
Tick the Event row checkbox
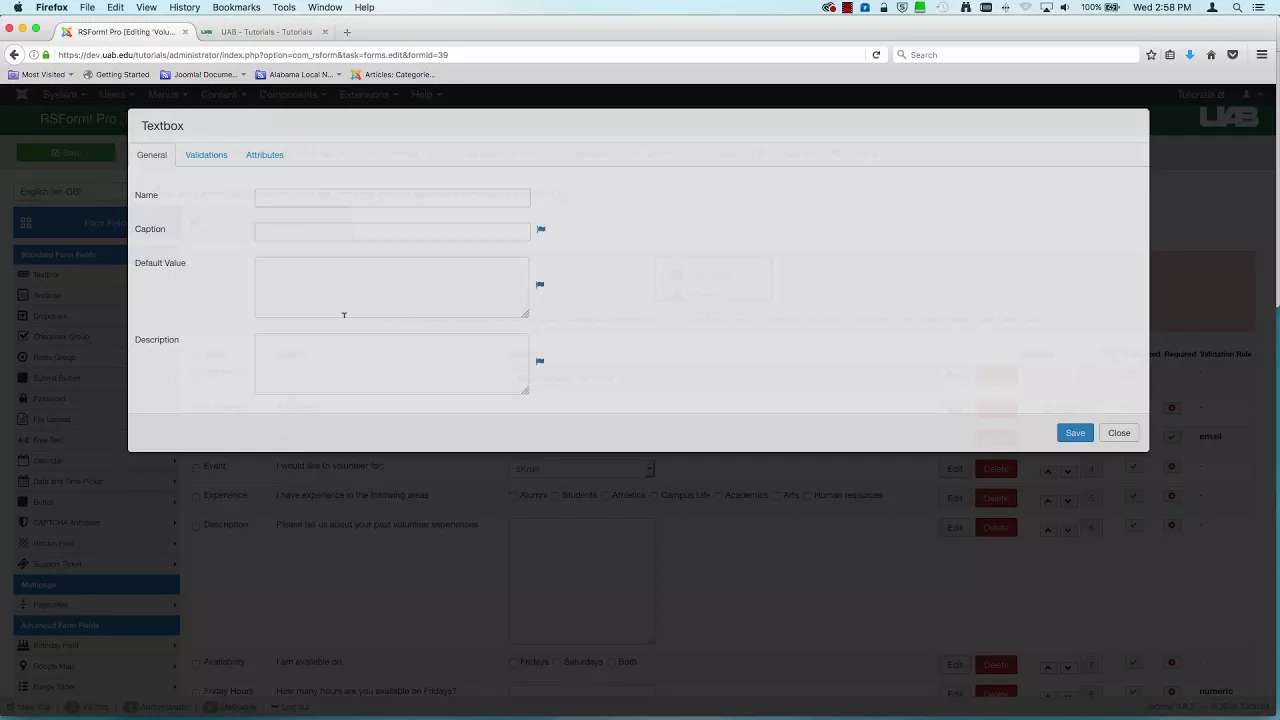pos(196,467)
